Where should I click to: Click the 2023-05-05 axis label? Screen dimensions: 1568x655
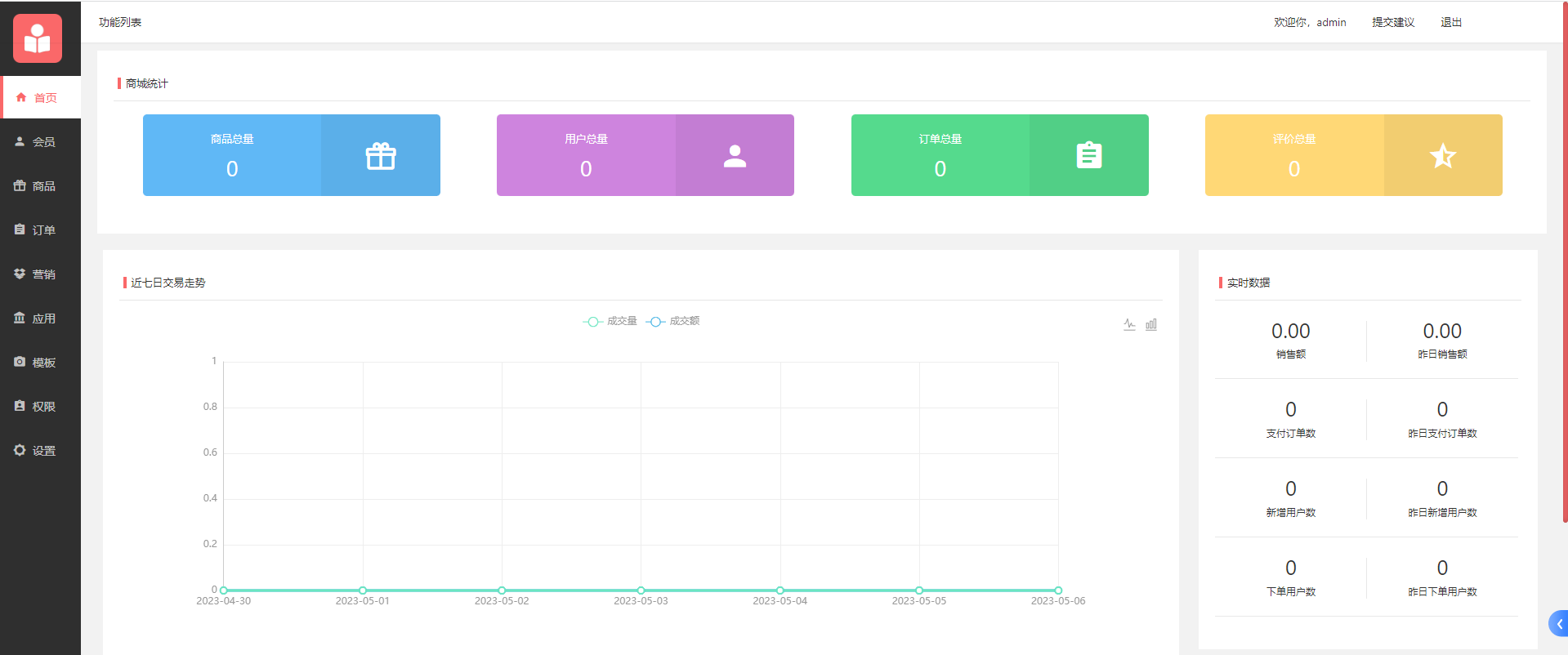pyautogui.click(x=919, y=601)
